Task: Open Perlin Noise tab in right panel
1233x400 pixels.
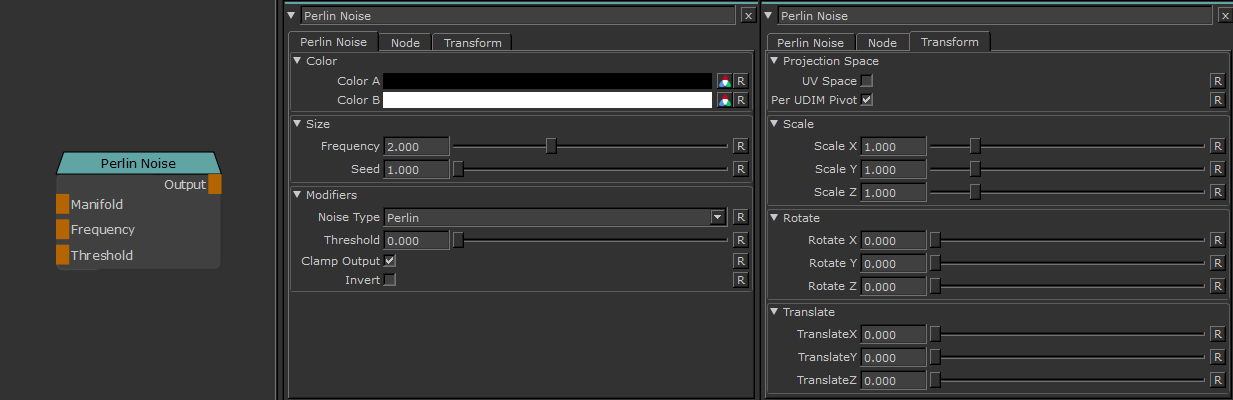Action: coord(810,43)
